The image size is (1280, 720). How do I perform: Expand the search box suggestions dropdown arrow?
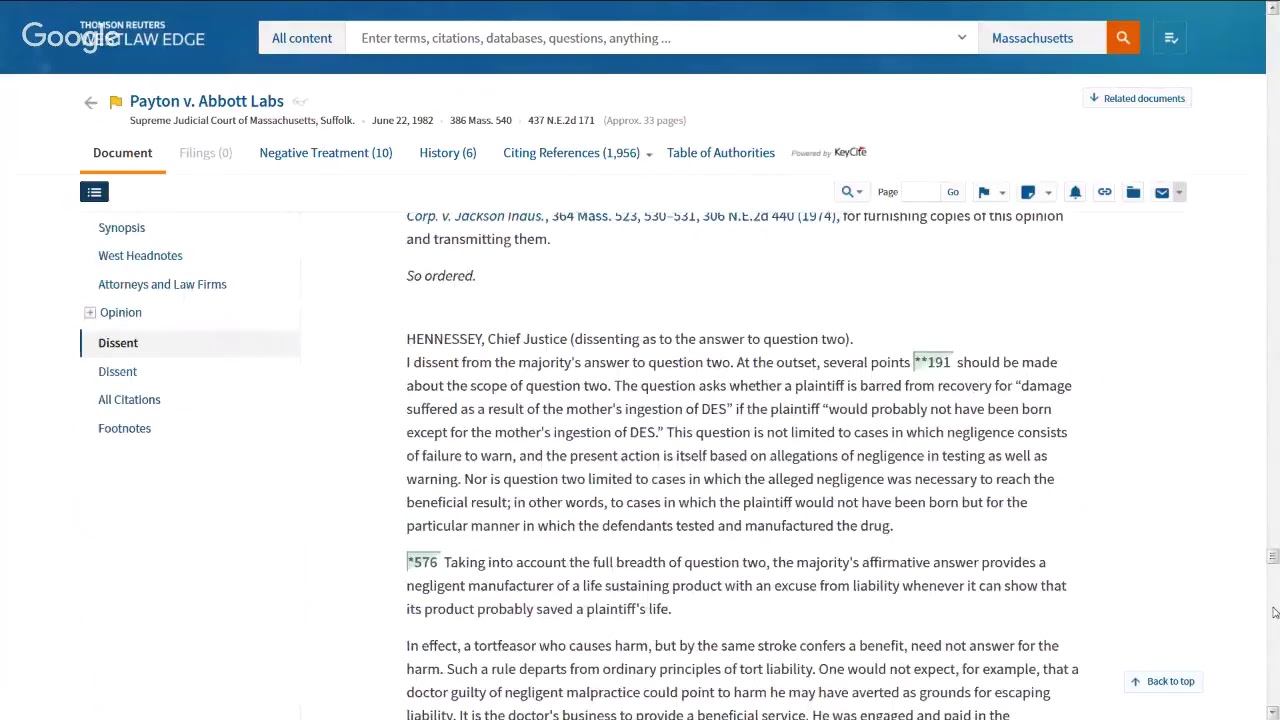tap(962, 38)
